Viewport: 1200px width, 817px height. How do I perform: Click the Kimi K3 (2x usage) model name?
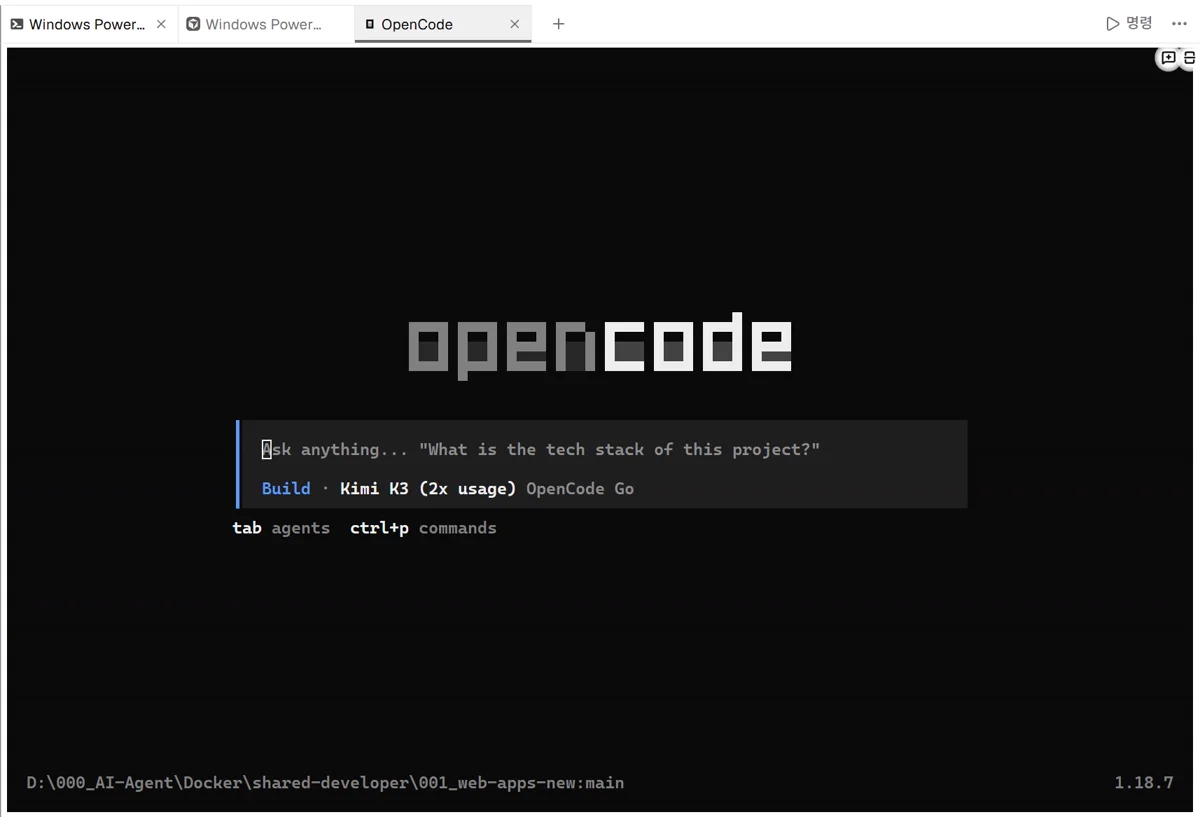click(428, 489)
